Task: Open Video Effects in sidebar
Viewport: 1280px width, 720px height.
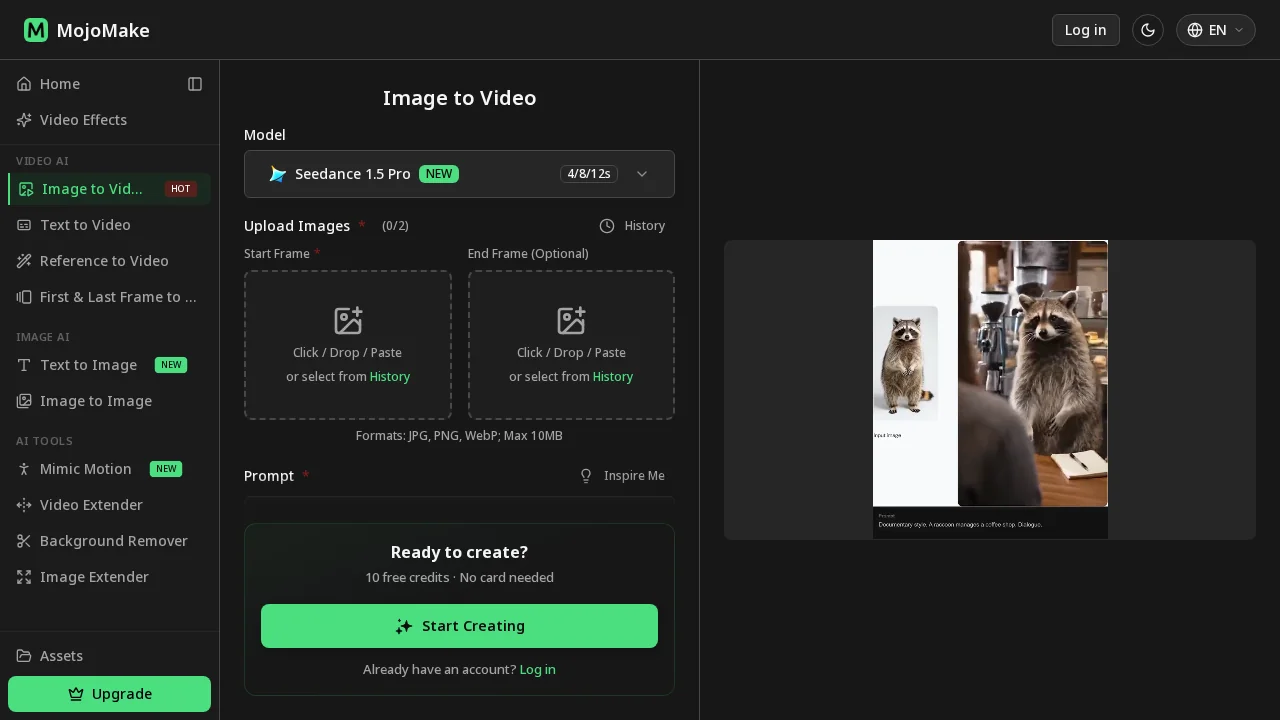Action: click(83, 120)
